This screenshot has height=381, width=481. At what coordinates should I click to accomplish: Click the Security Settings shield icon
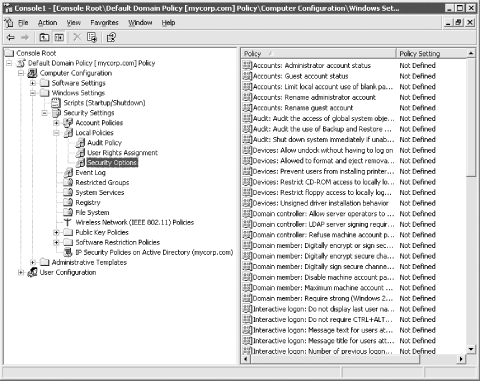pyautogui.click(x=56, y=113)
